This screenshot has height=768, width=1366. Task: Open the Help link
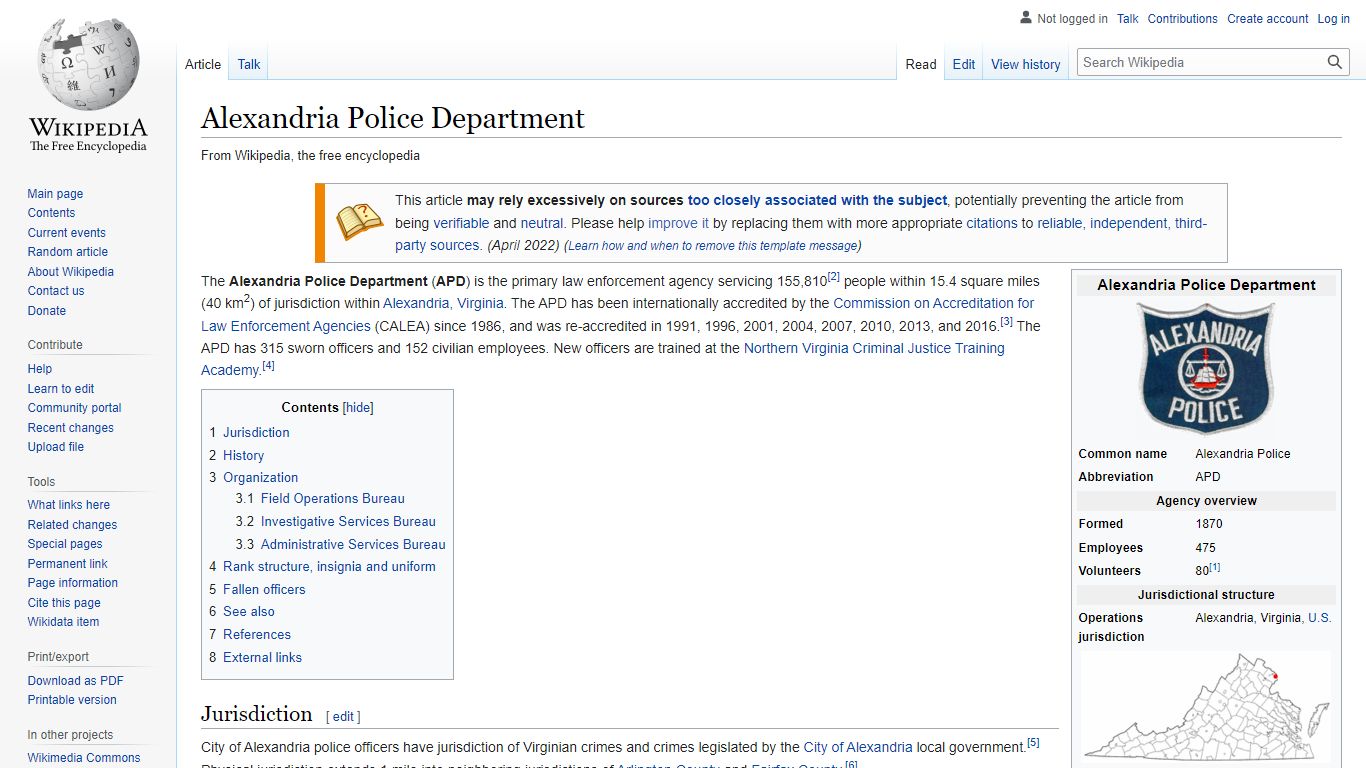coord(40,369)
